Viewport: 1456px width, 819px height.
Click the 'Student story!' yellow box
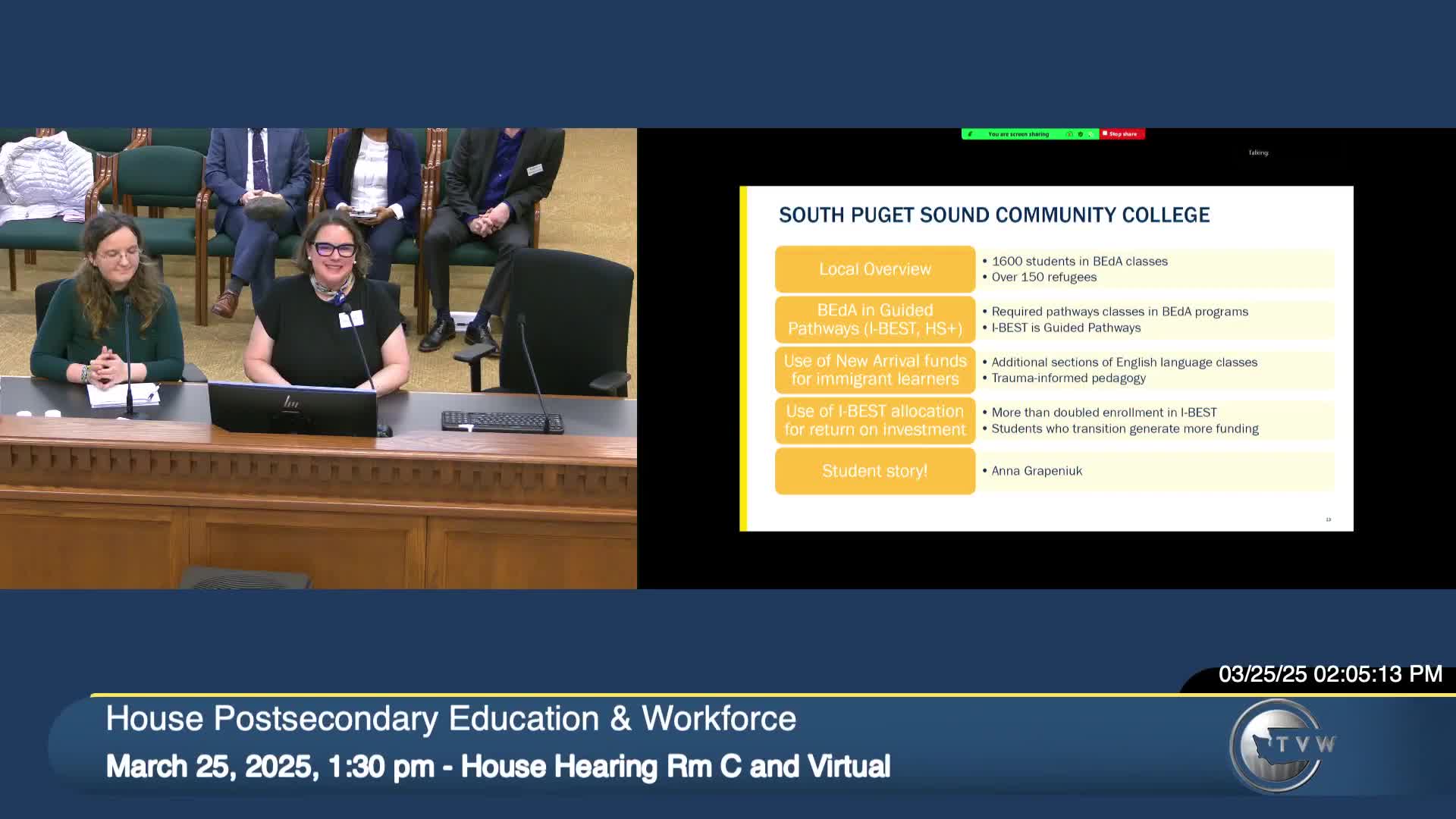[x=874, y=471]
